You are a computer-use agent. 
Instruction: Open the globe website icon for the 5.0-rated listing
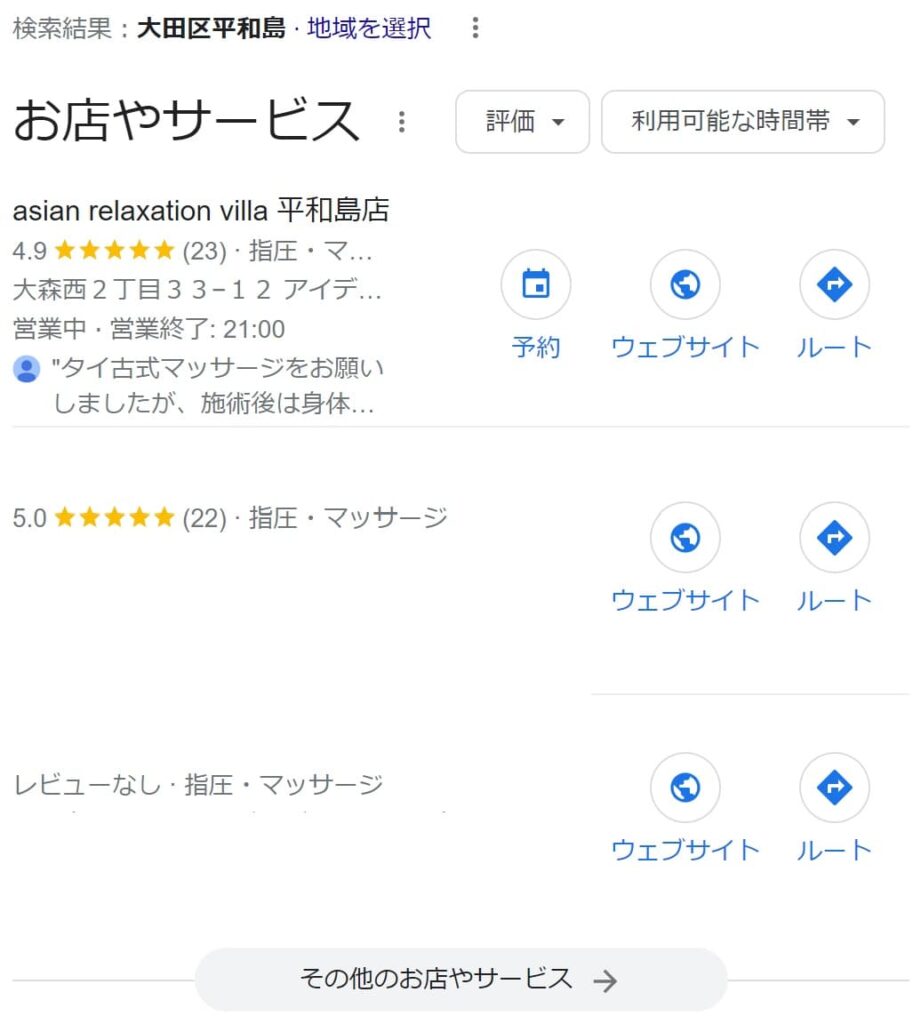[685, 537]
